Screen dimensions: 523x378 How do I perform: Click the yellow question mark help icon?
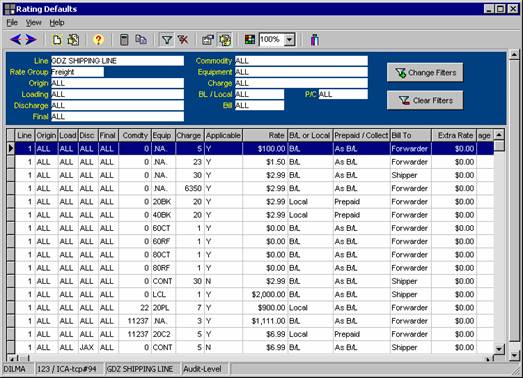pyautogui.click(x=98, y=40)
